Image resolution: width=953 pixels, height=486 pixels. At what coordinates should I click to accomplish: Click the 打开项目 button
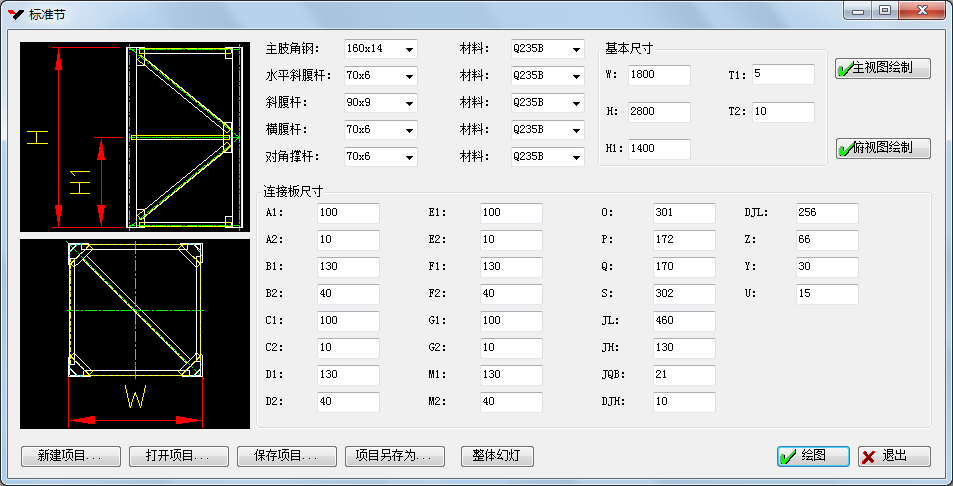(x=178, y=456)
